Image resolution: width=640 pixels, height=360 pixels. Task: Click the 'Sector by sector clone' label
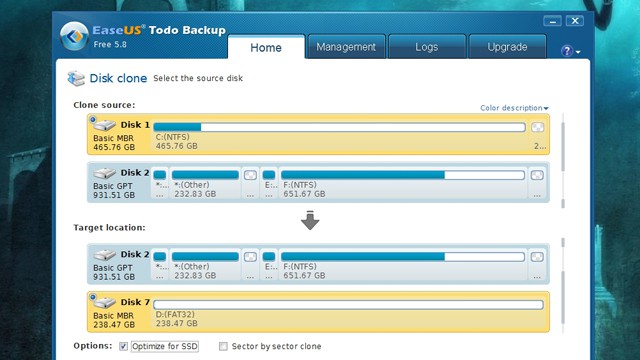coord(276,346)
